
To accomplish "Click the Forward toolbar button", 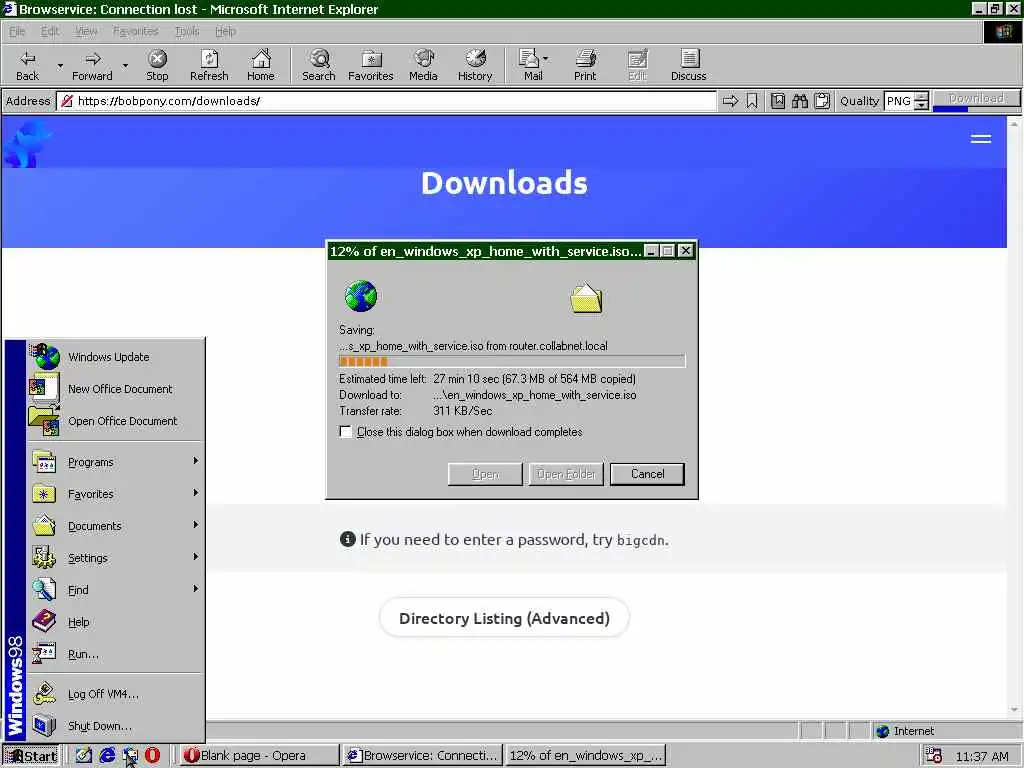I will 92,65.
